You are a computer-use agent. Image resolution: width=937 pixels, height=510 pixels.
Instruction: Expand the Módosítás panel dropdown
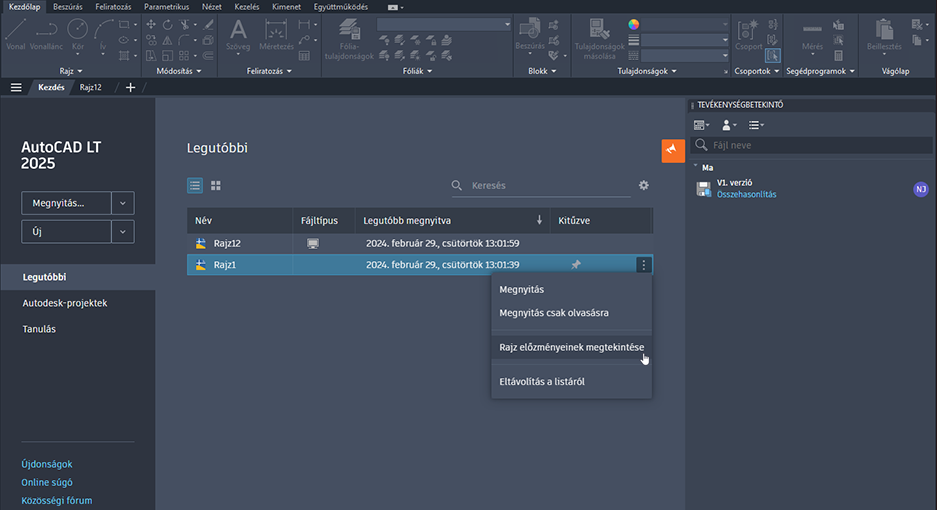[179, 71]
